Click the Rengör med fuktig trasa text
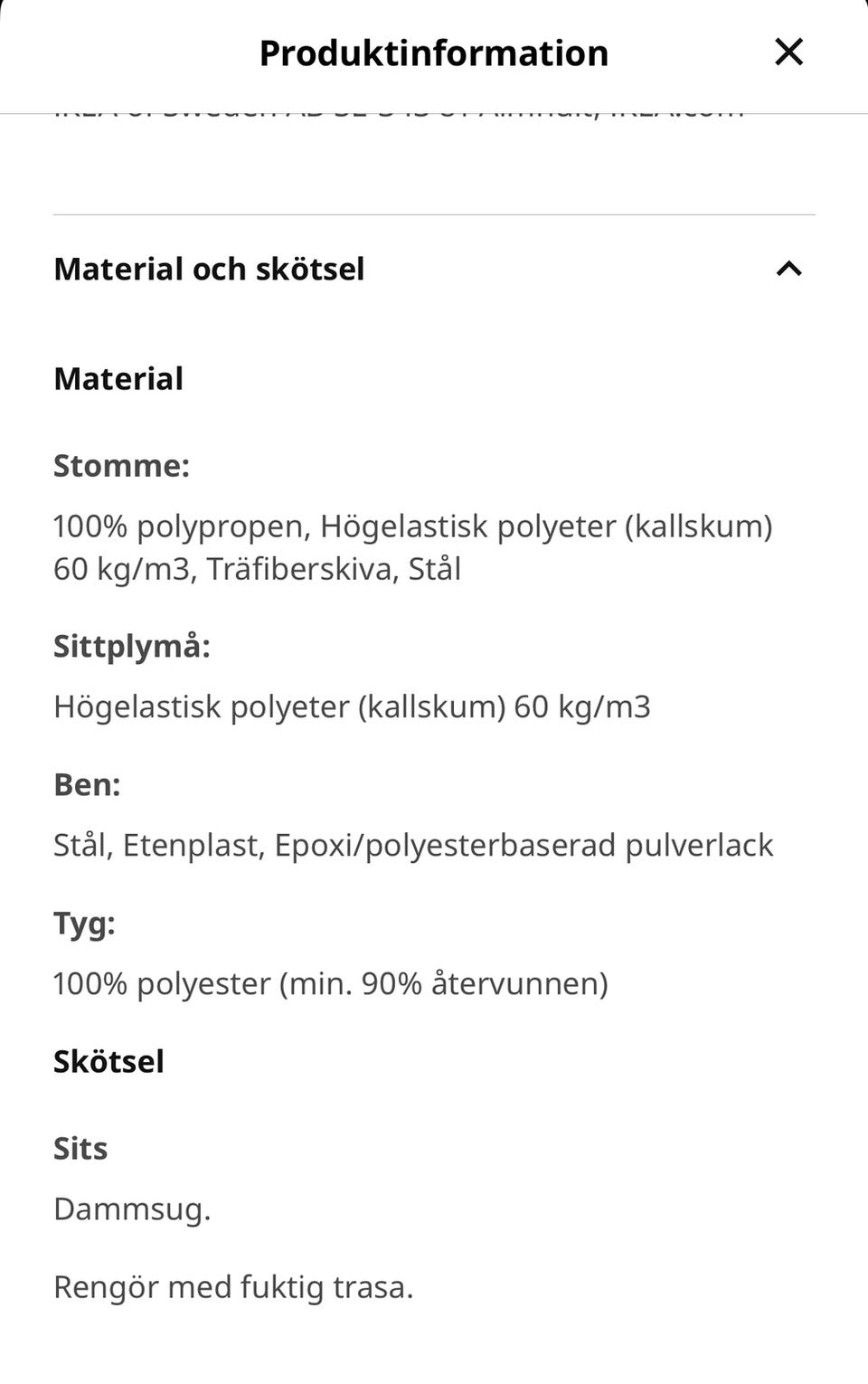The height and width of the screenshot is (1384, 868). click(x=233, y=1286)
